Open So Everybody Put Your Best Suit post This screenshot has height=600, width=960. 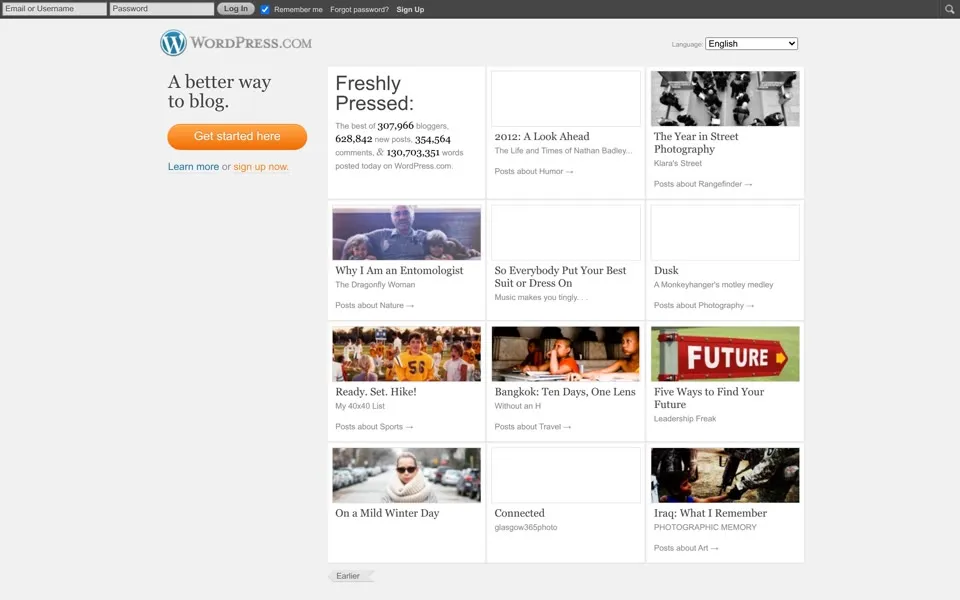point(560,277)
